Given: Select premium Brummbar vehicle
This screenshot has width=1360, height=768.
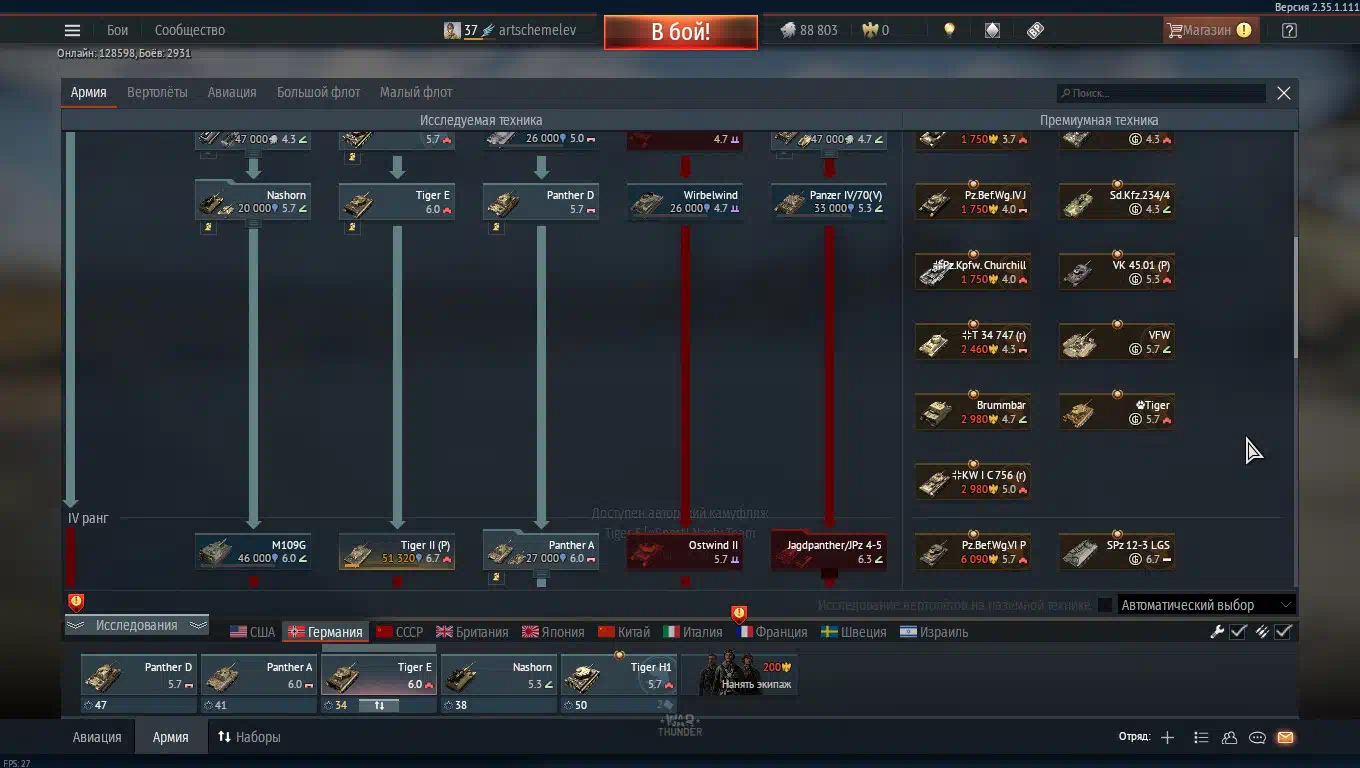Looking at the screenshot, I should pos(973,412).
